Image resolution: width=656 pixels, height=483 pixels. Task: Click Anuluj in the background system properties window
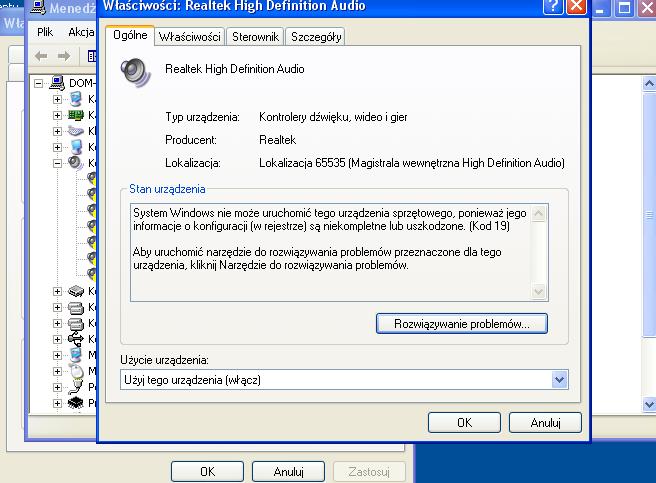288,472
